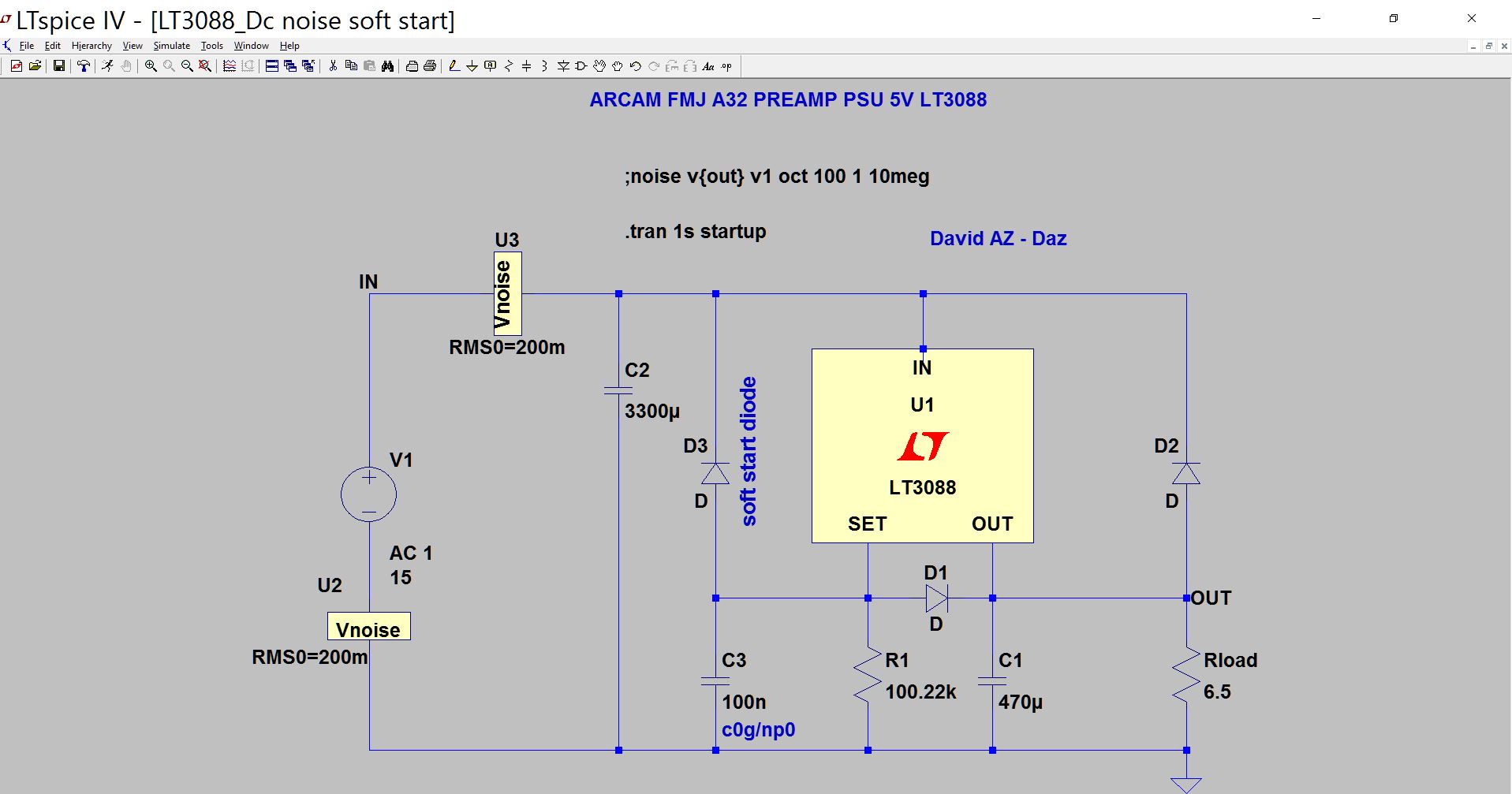Open the Edit menu

click(53, 46)
